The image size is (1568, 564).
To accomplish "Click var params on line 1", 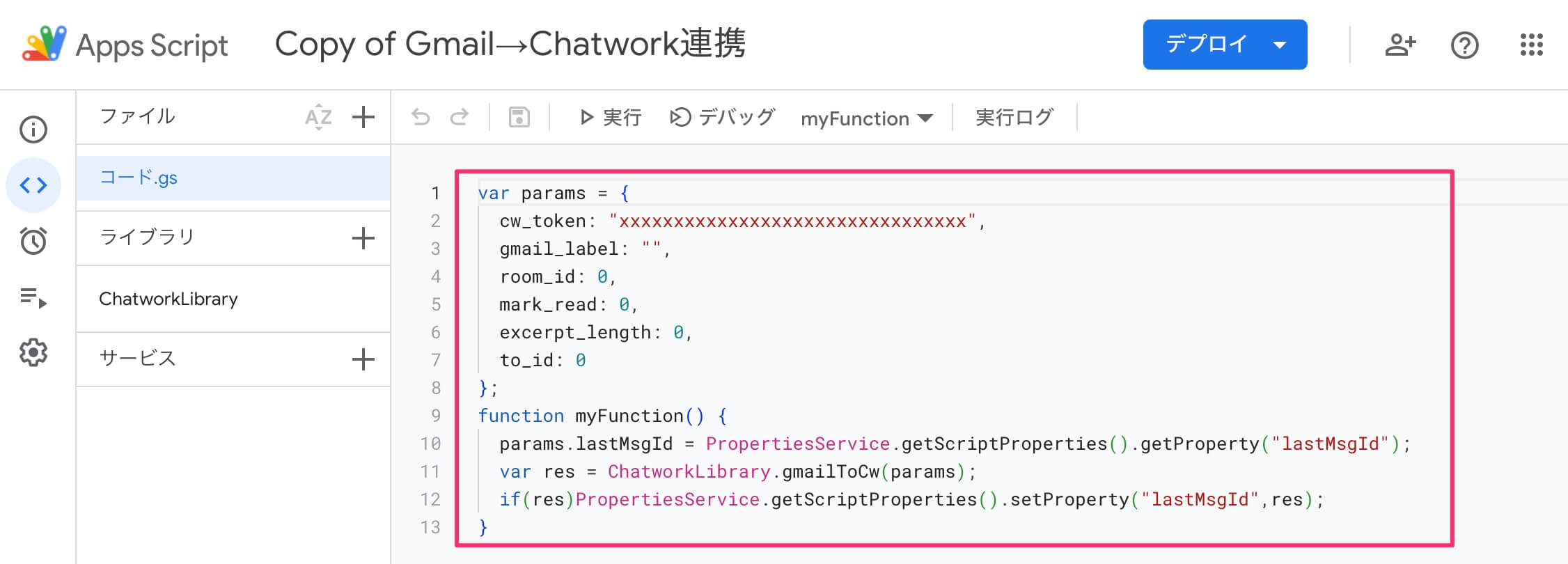I will pos(532,194).
